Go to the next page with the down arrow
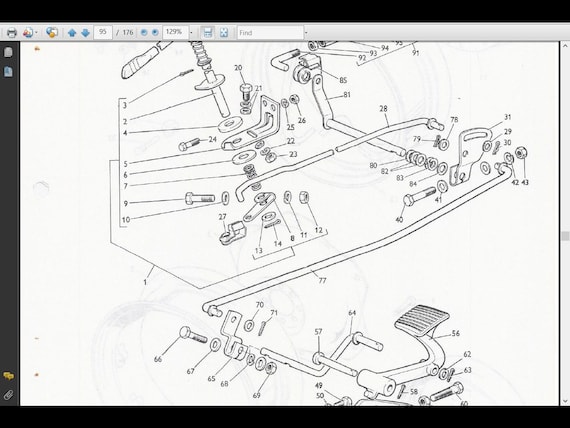The width and height of the screenshot is (570, 428). [x=85, y=32]
